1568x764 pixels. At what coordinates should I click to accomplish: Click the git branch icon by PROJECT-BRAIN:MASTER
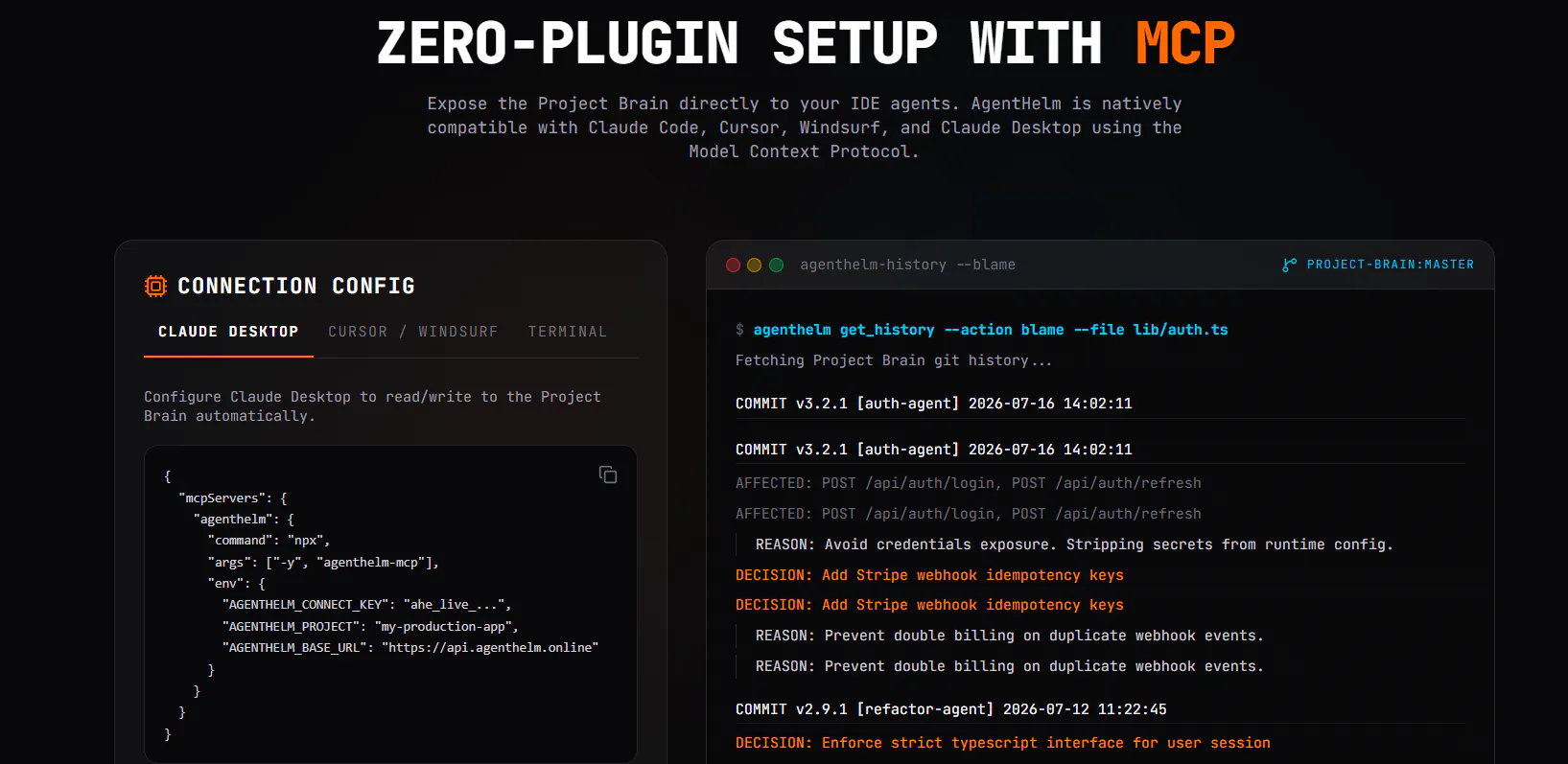[1290, 265]
